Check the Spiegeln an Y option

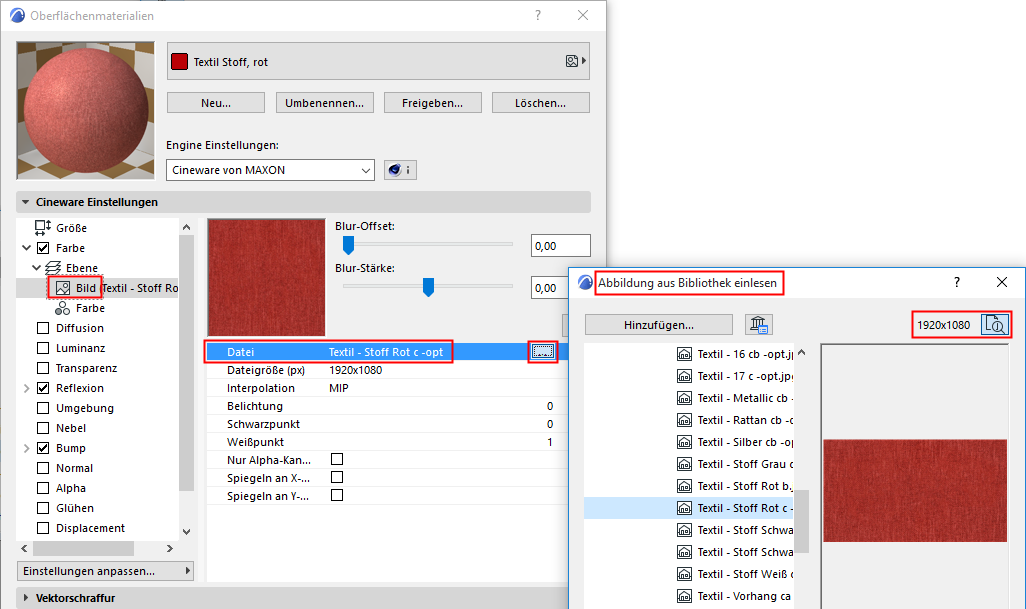point(337,495)
